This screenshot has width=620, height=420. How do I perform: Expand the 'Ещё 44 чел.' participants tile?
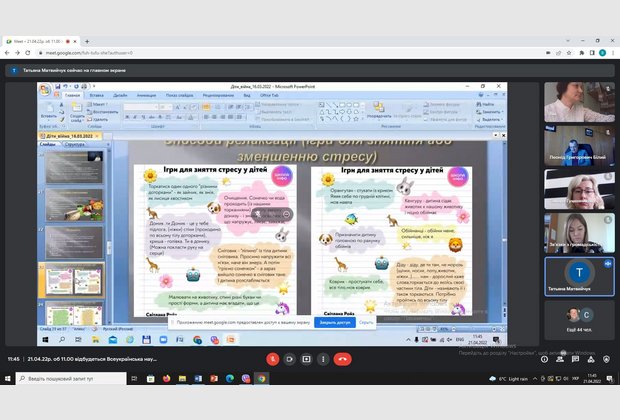578,316
